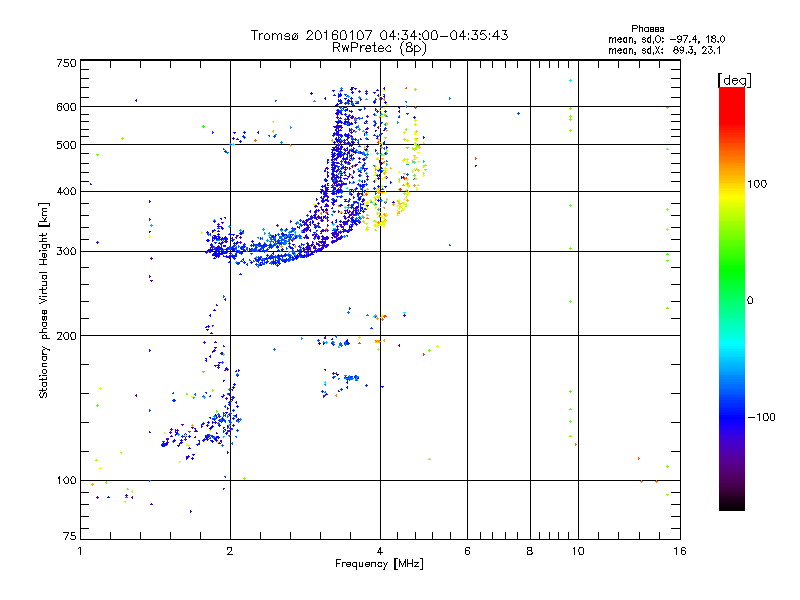The height and width of the screenshot is (600, 800).
Task: Click the 'Phases' heading at top right
Action: coord(647,29)
